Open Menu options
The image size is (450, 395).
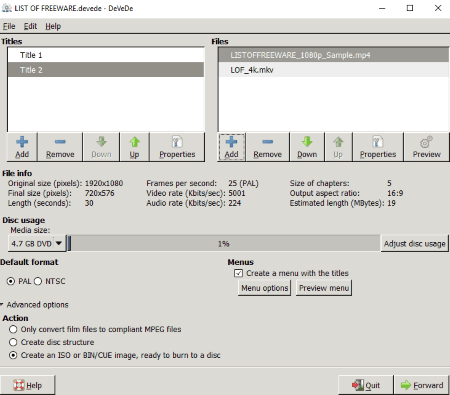tap(265, 288)
